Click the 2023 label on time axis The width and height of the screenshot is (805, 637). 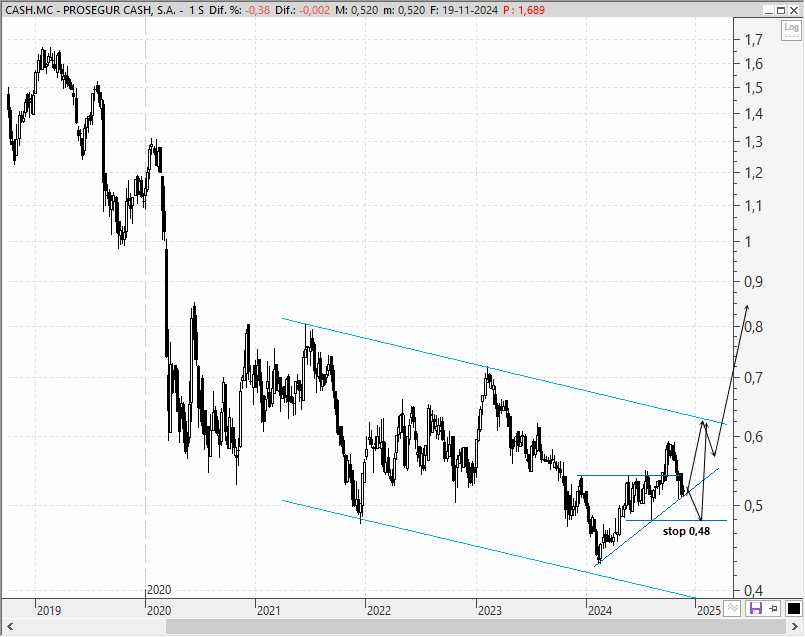(x=489, y=611)
